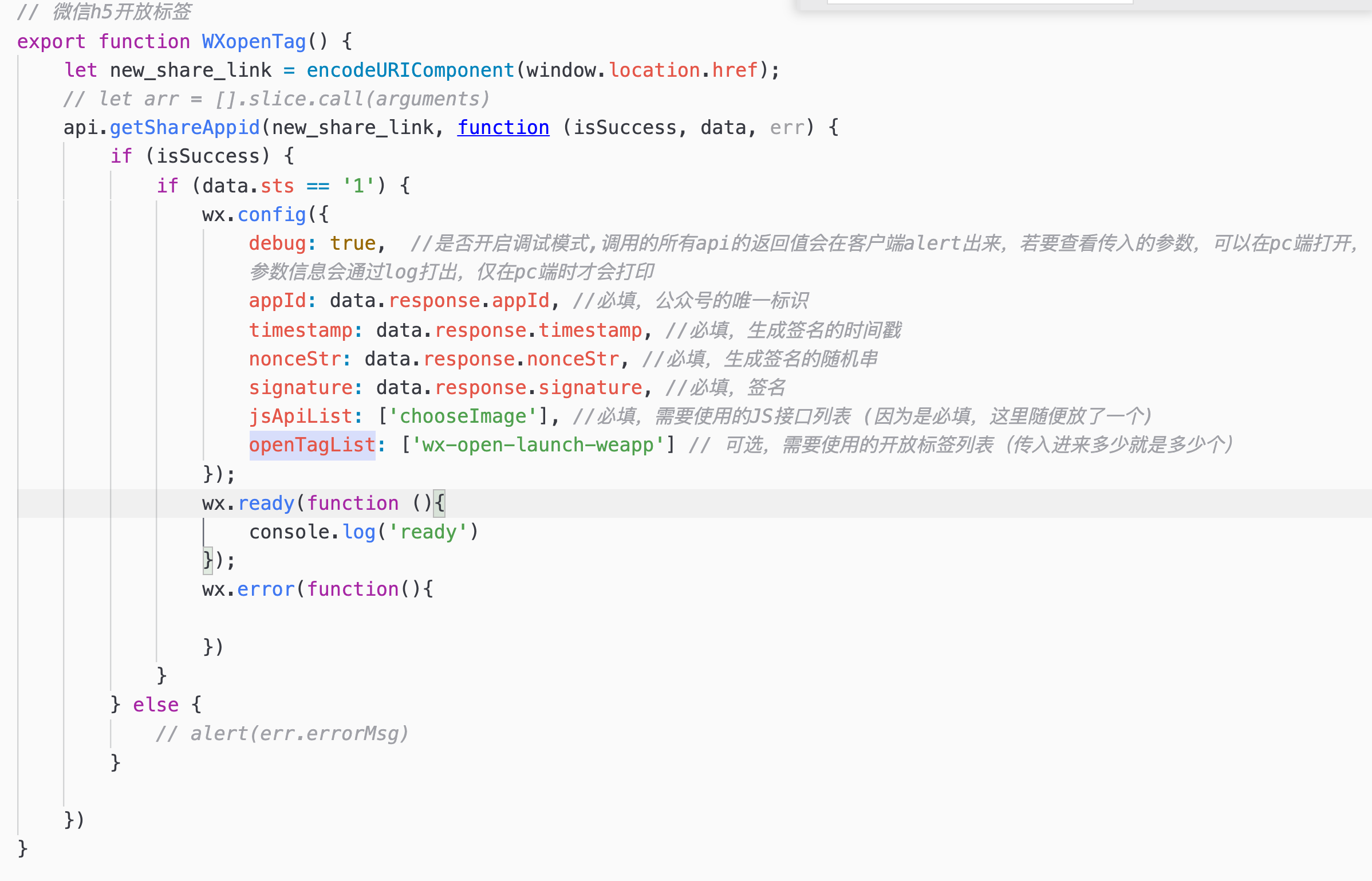The image size is (1372, 881).
Task: Click the console.log 'ready' string
Action: (428, 532)
